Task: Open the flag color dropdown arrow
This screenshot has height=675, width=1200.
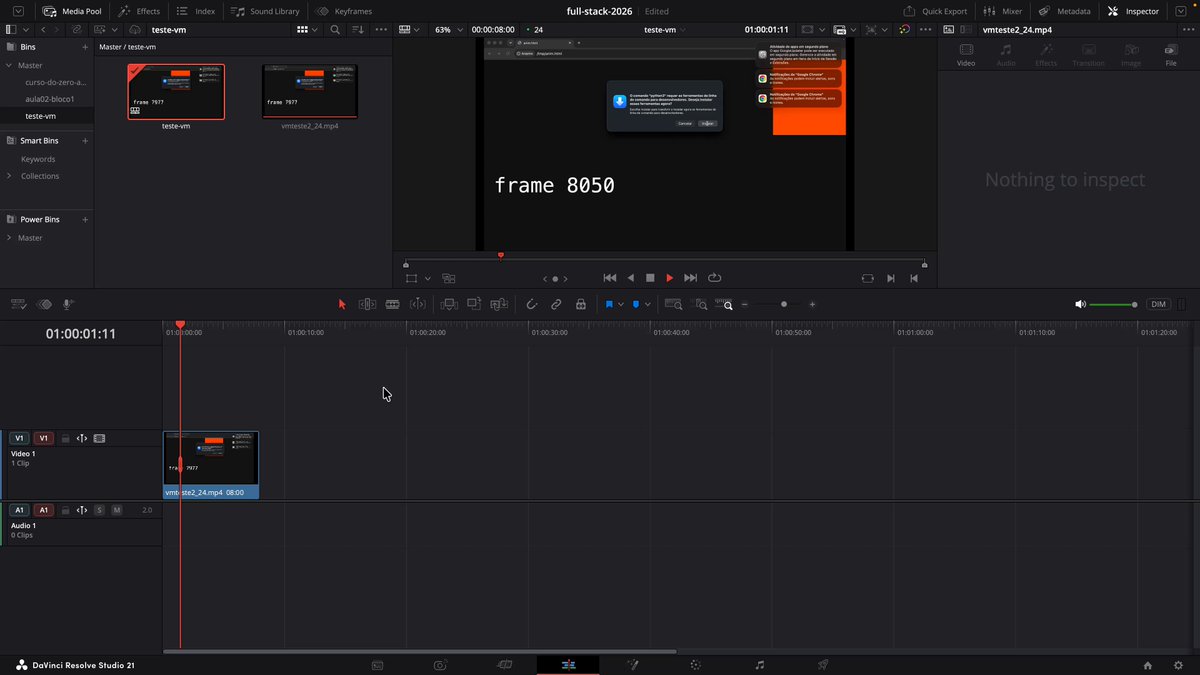Action: pos(620,304)
